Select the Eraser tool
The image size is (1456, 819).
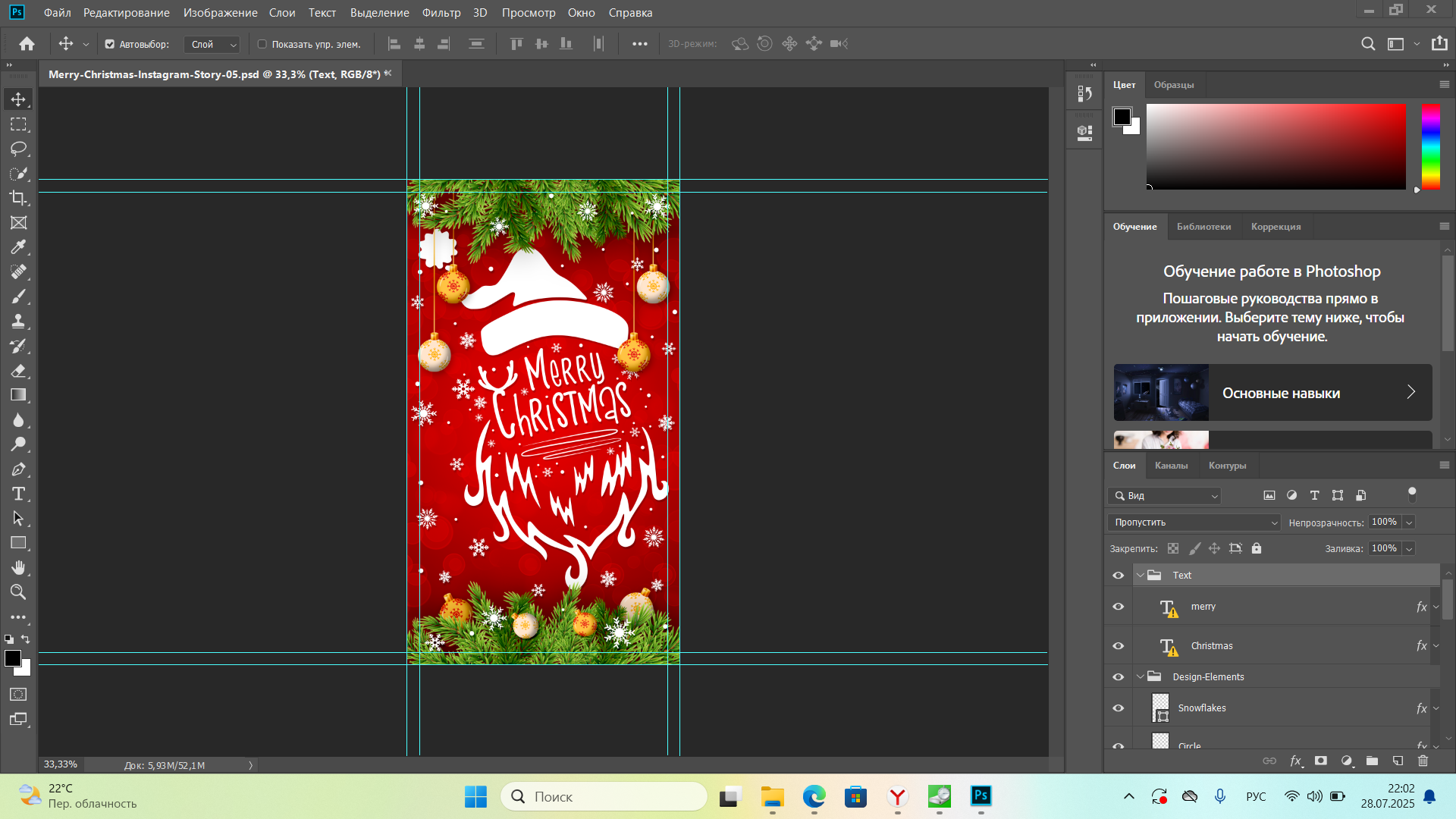18,371
